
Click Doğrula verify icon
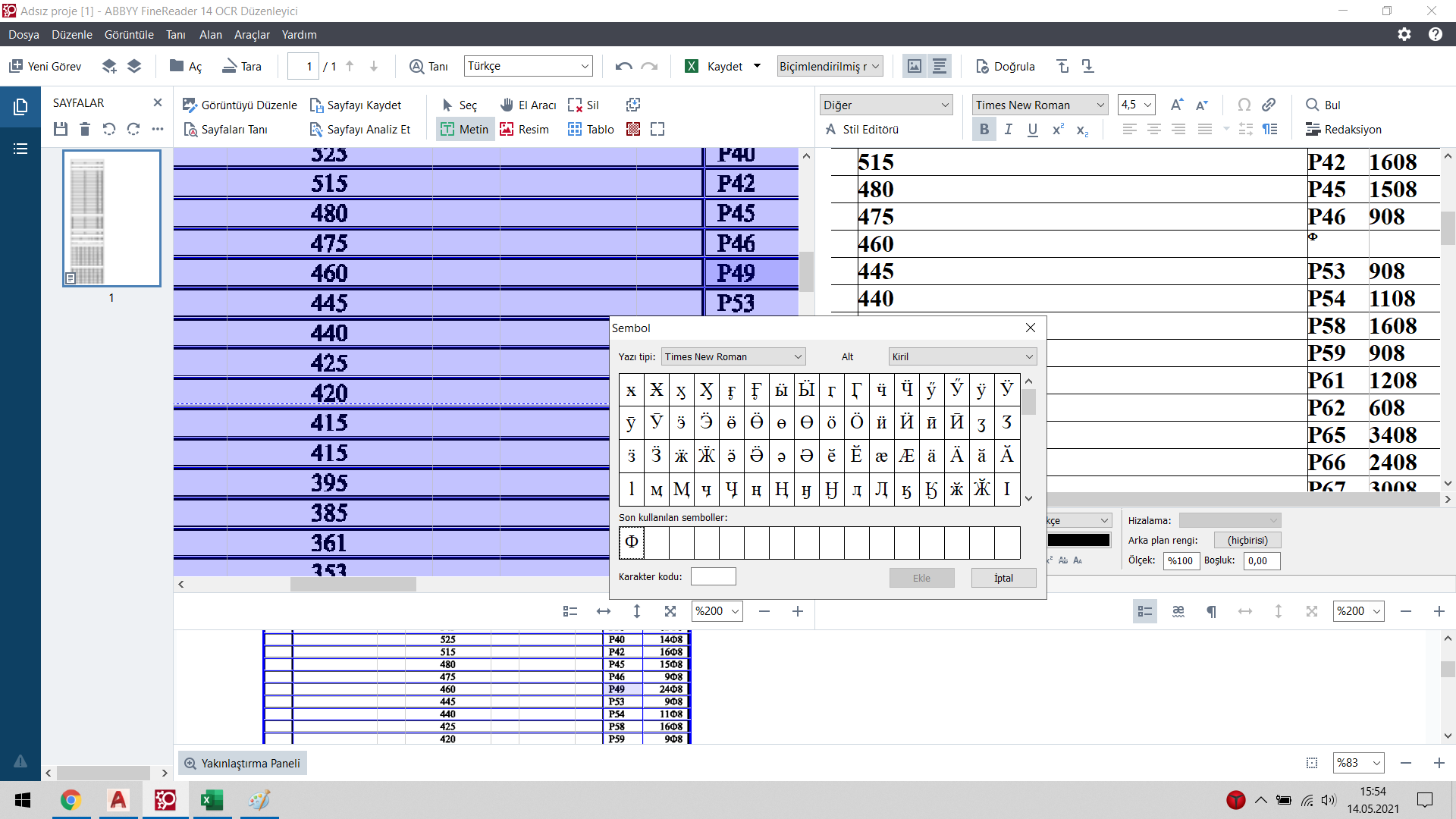click(x=982, y=67)
